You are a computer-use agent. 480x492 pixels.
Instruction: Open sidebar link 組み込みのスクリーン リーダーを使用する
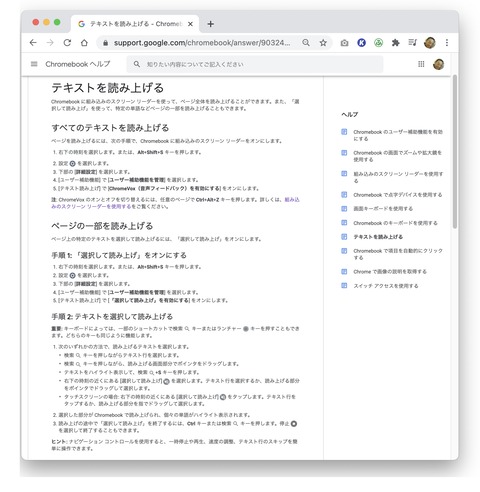pyautogui.click(x=398, y=177)
